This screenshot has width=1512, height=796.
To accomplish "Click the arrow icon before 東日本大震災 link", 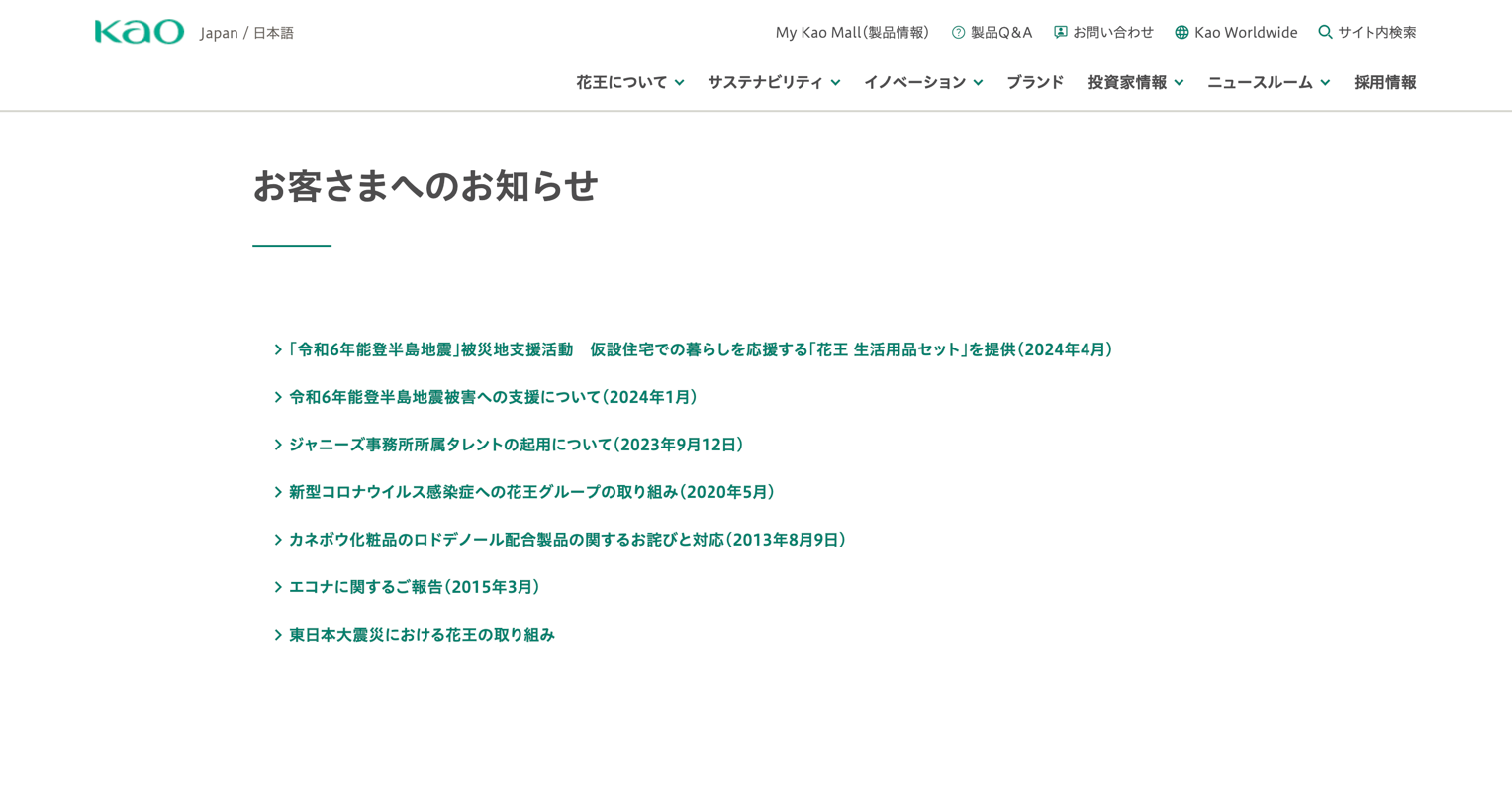I will coord(278,635).
